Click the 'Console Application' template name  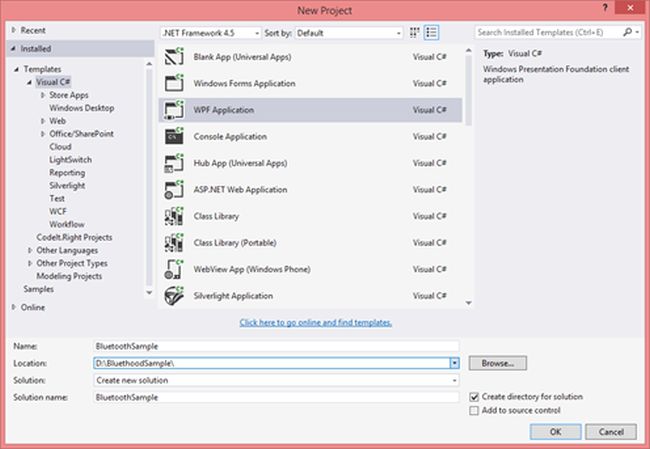tap(230, 136)
